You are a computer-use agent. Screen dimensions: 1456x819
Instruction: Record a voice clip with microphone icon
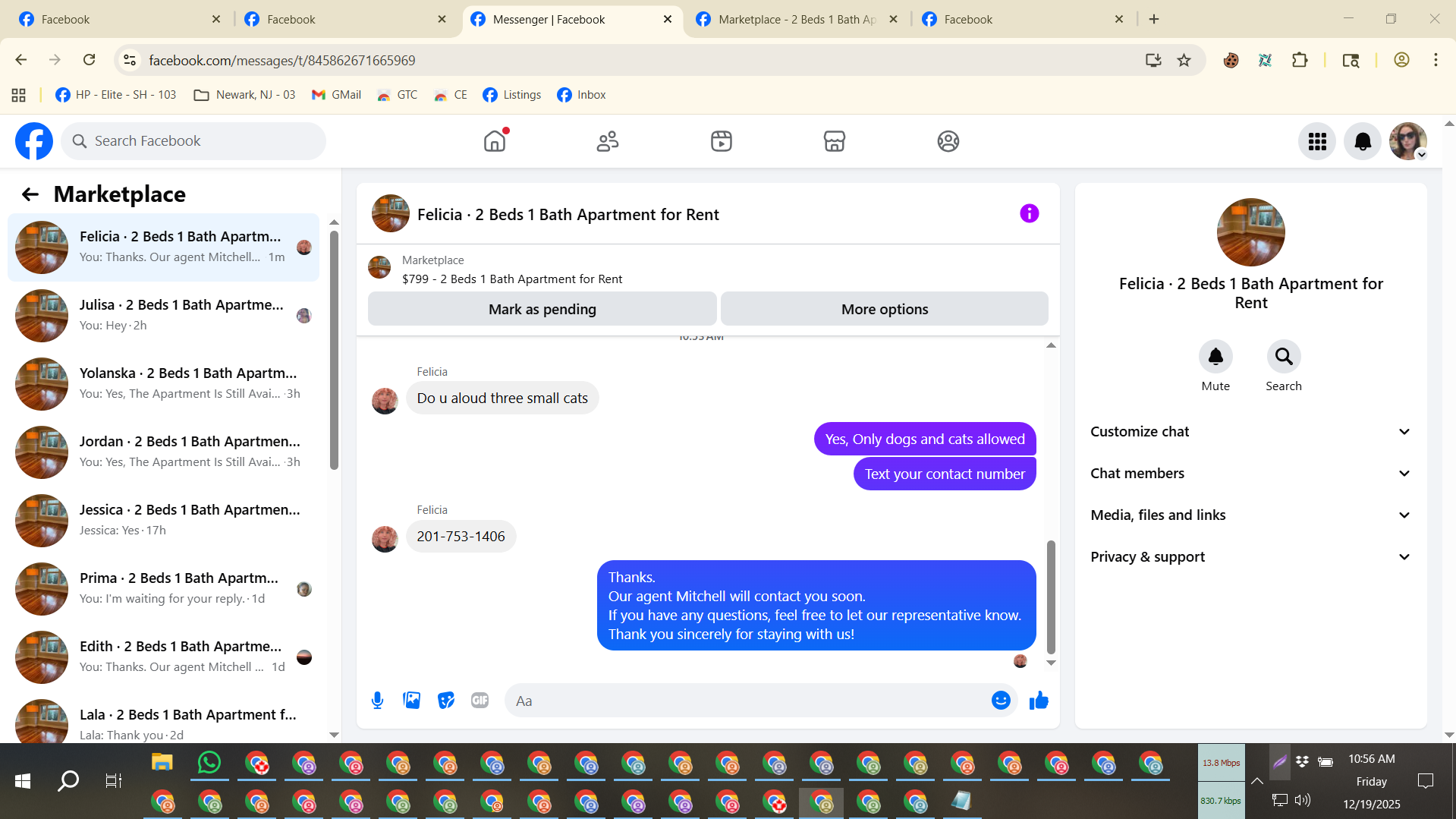click(x=377, y=701)
